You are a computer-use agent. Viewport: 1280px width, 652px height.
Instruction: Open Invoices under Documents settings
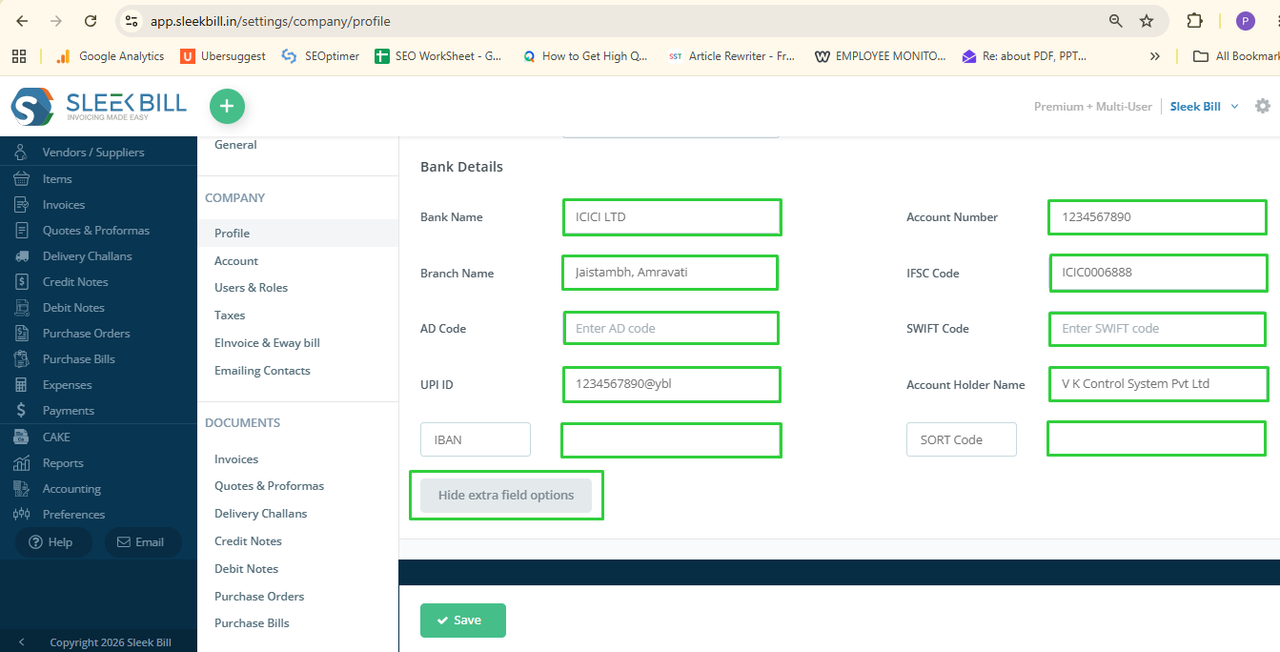point(236,459)
